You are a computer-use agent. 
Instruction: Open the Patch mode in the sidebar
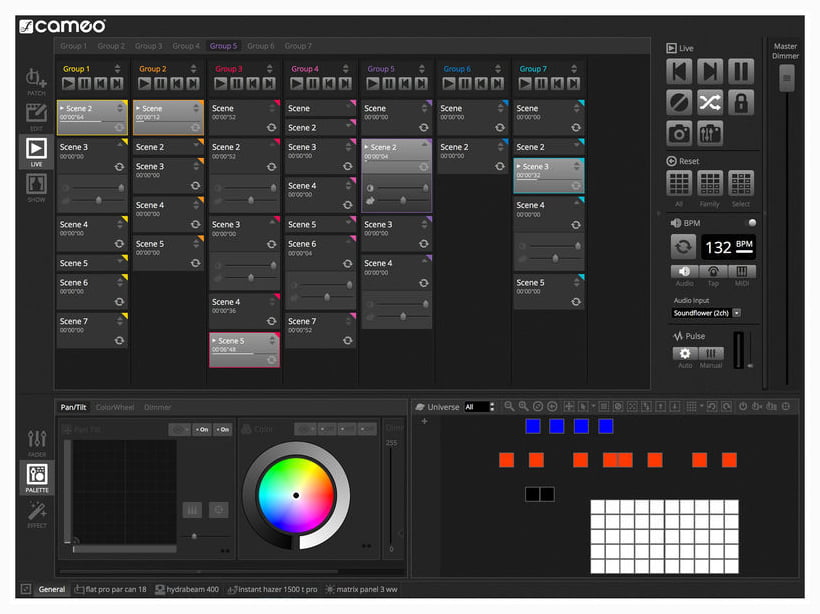click(x=36, y=80)
